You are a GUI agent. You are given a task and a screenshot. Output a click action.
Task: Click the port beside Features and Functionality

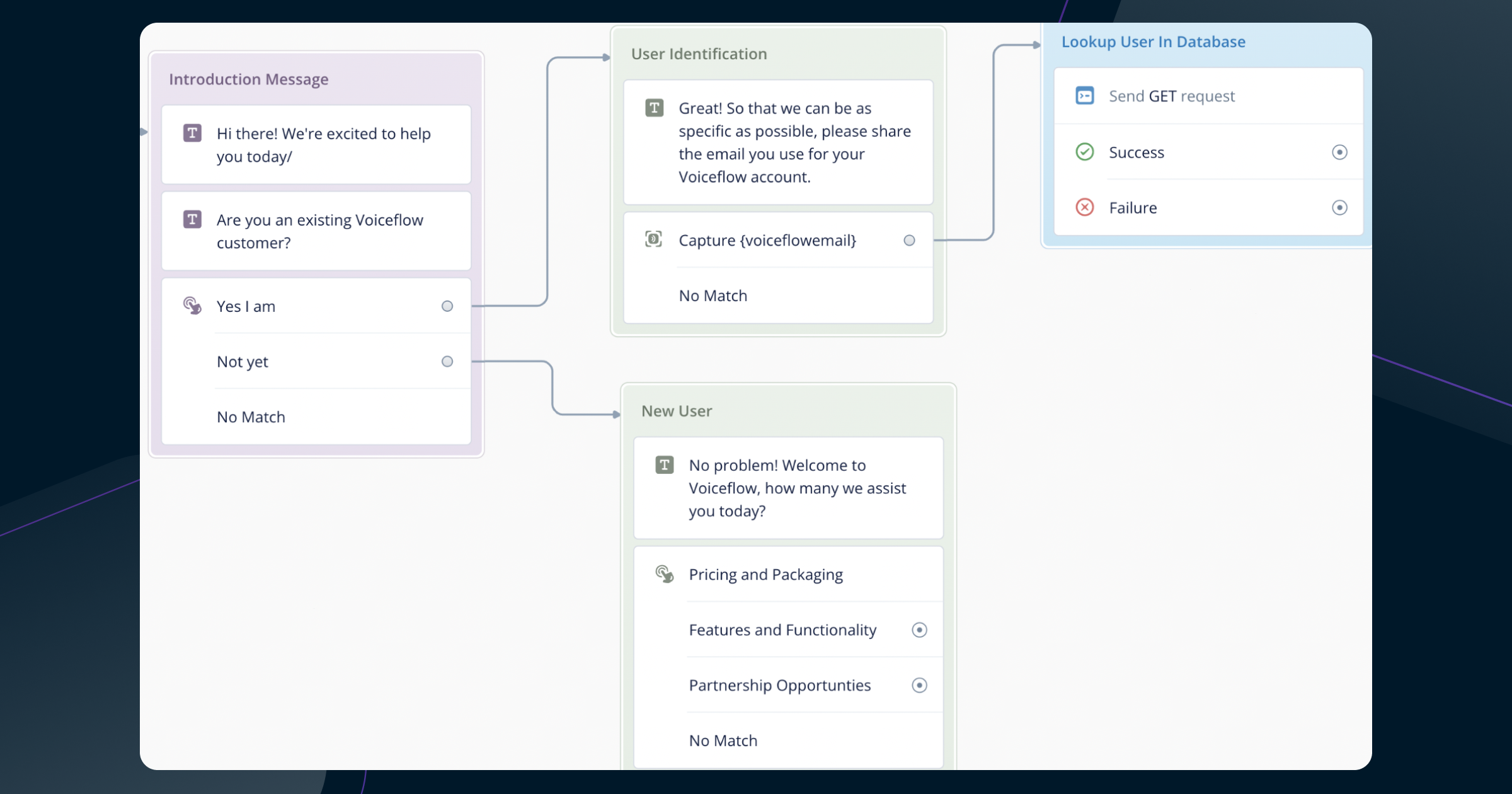coord(919,630)
